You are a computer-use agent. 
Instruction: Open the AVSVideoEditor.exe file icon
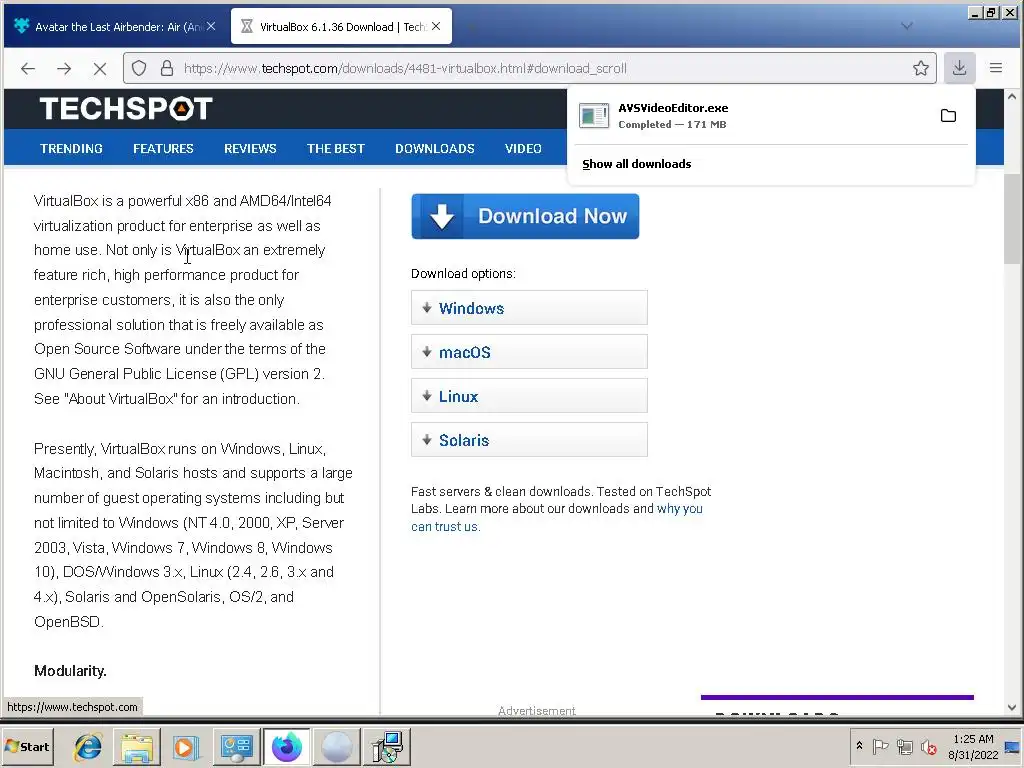click(x=594, y=116)
